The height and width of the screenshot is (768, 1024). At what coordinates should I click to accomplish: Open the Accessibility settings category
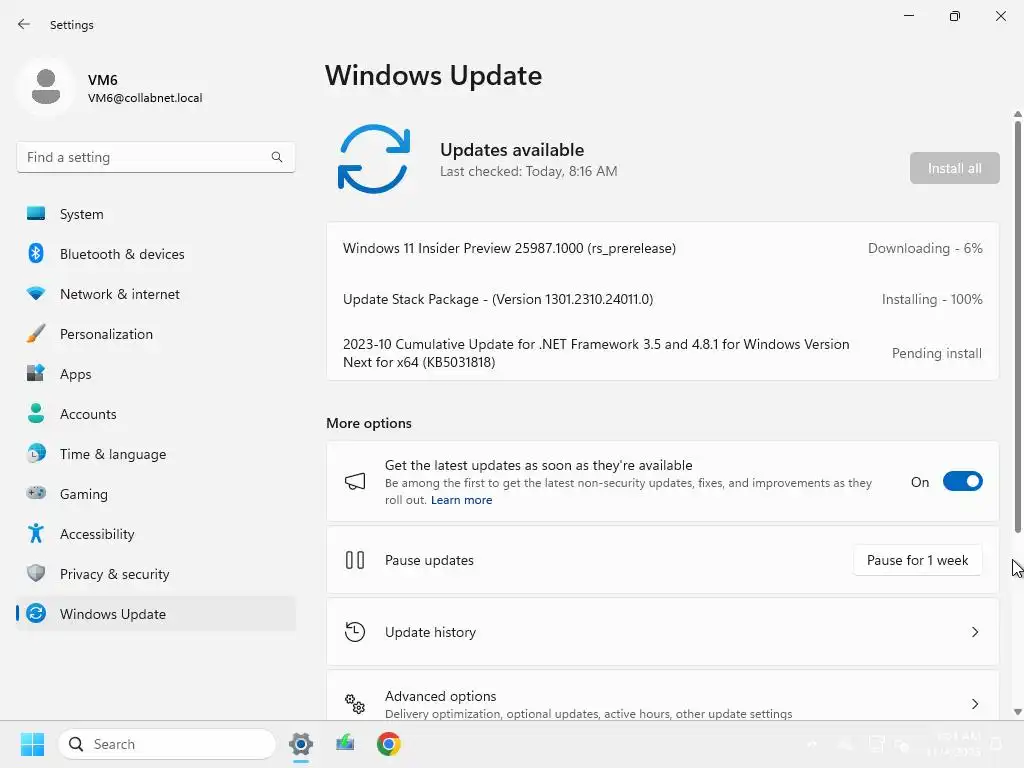point(155,534)
